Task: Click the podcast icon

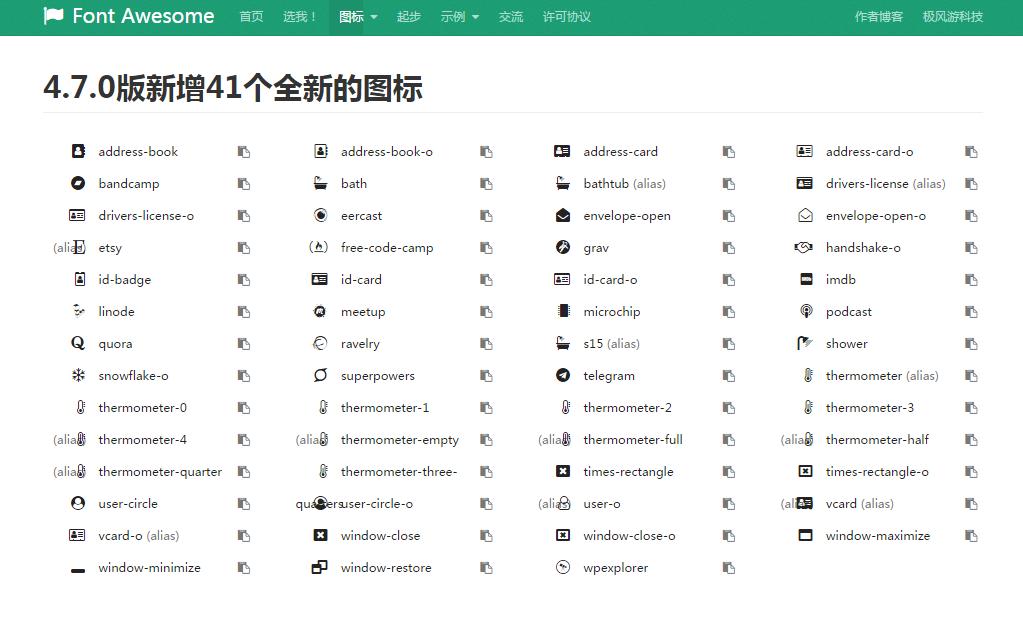Action: coord(806,311)
